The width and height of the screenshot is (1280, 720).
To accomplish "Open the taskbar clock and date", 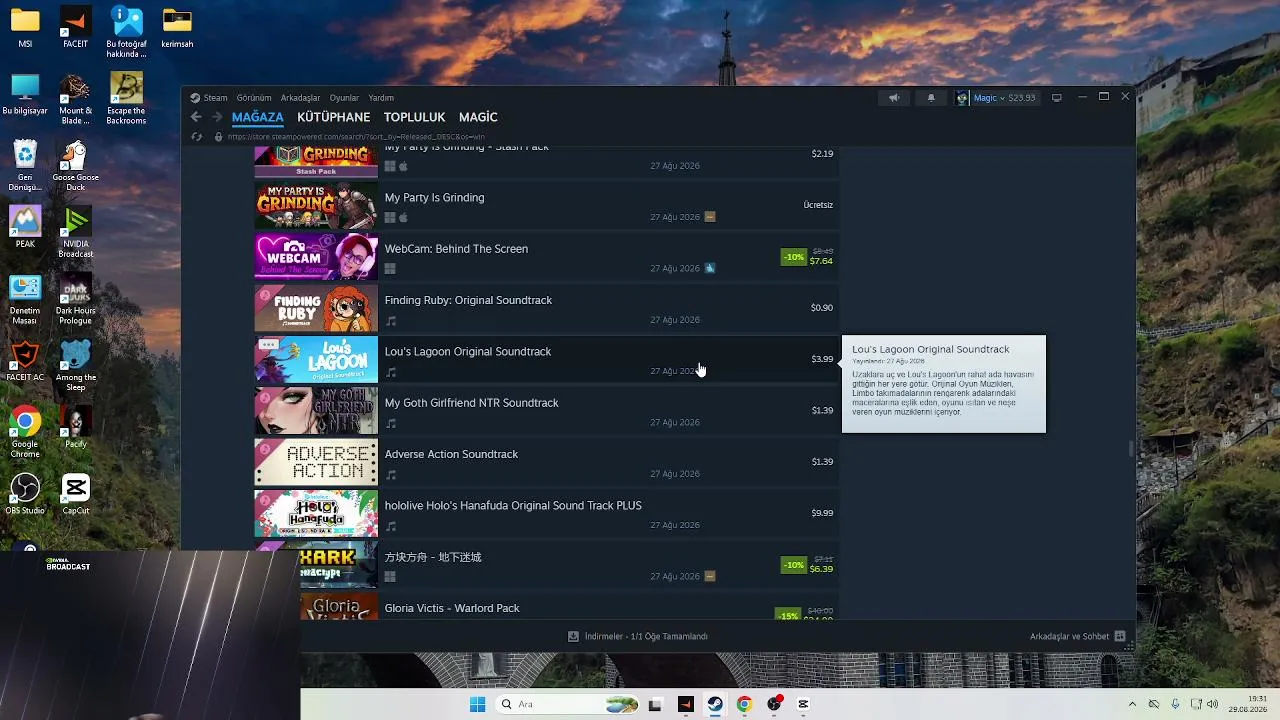I will coord(1249,704).
